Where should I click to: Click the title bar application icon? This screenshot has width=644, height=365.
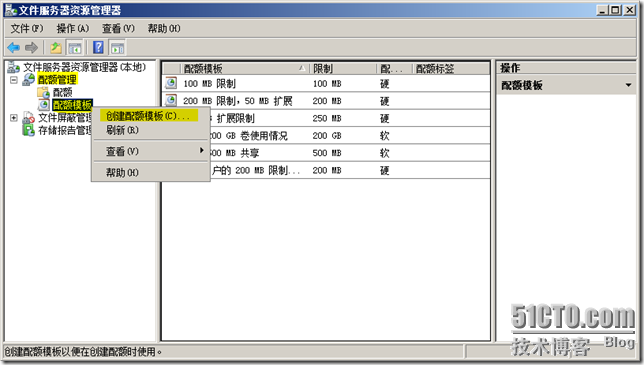[11, 9]
